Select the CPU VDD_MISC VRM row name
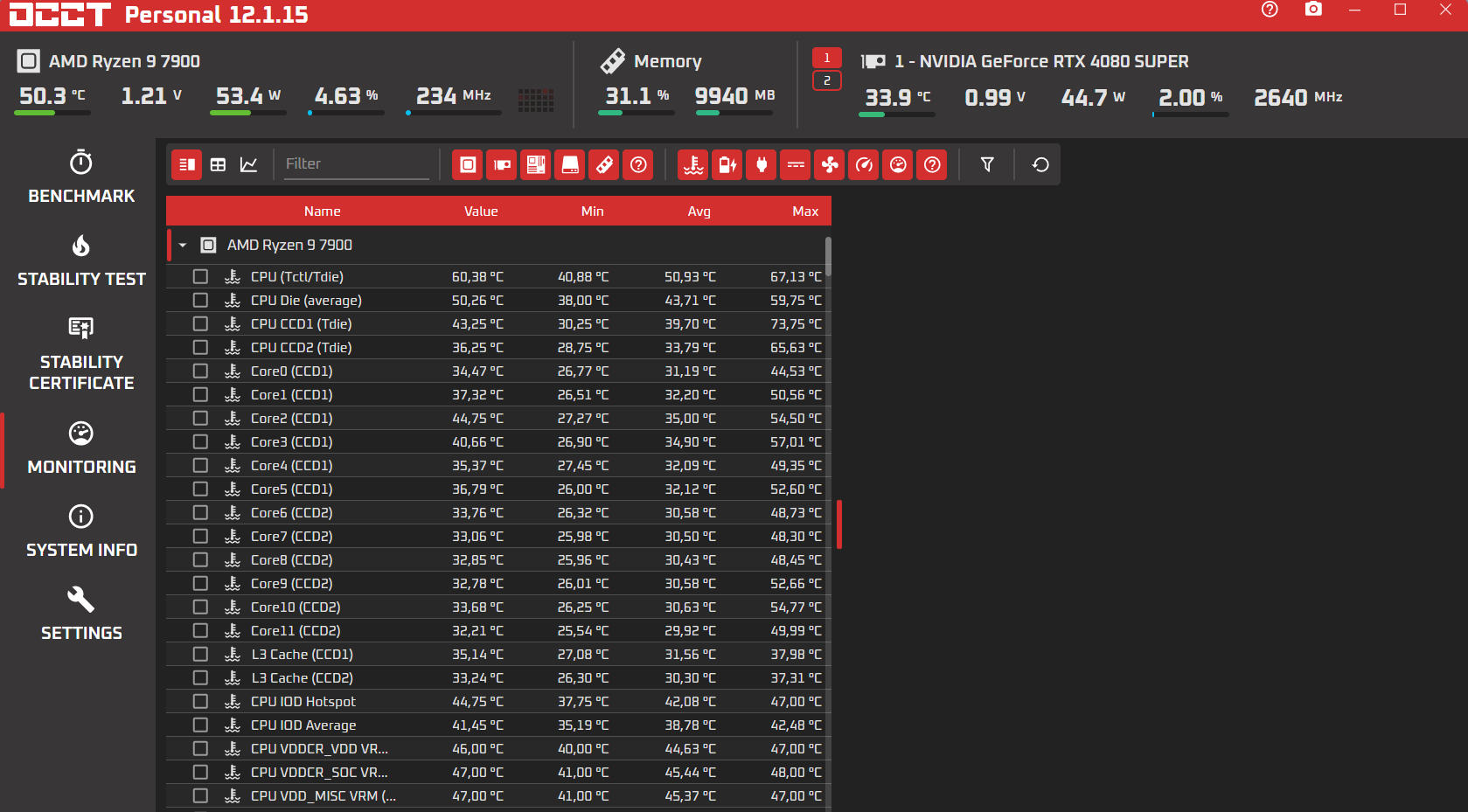This screenshot has width=1468, height=812. [x=324, y=795]
